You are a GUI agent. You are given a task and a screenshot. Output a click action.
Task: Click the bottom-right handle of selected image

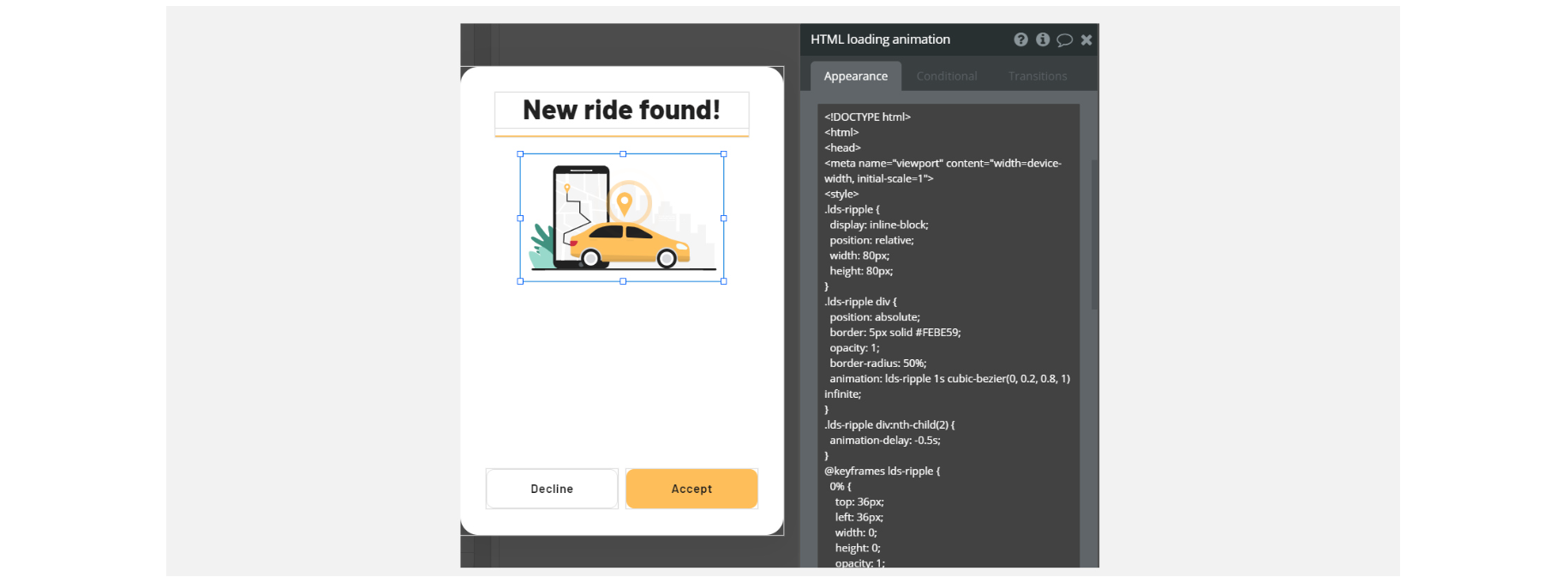[x=724, y=281]
